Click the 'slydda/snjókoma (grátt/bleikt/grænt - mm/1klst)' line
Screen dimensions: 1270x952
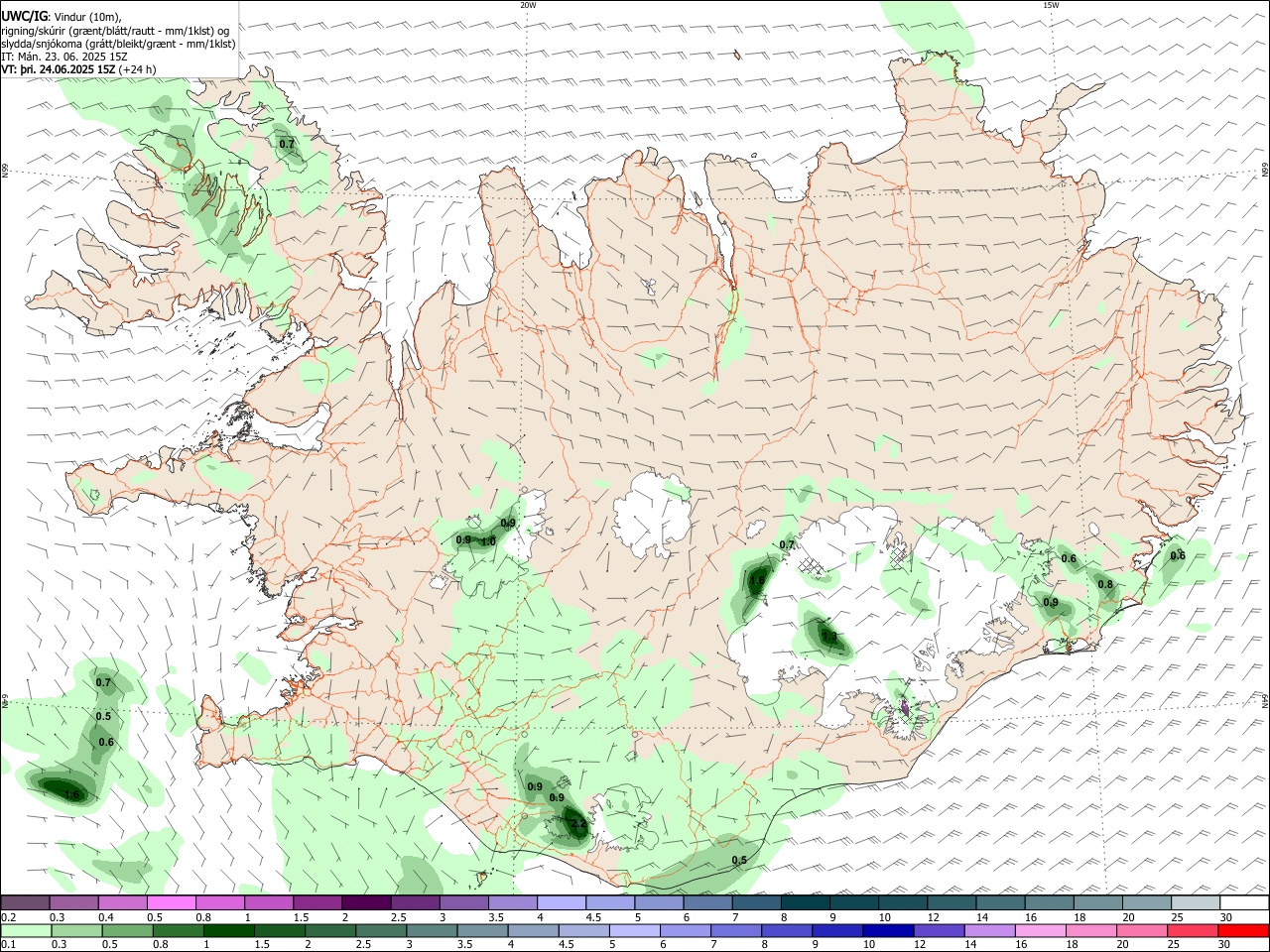(x=118, y=44)
